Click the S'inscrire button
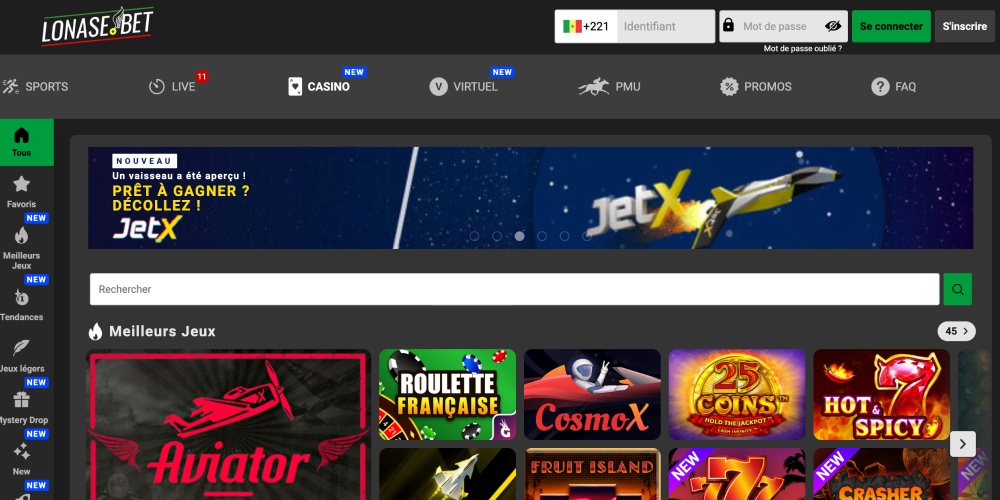 pyautogui.click(x=964, y=26)
